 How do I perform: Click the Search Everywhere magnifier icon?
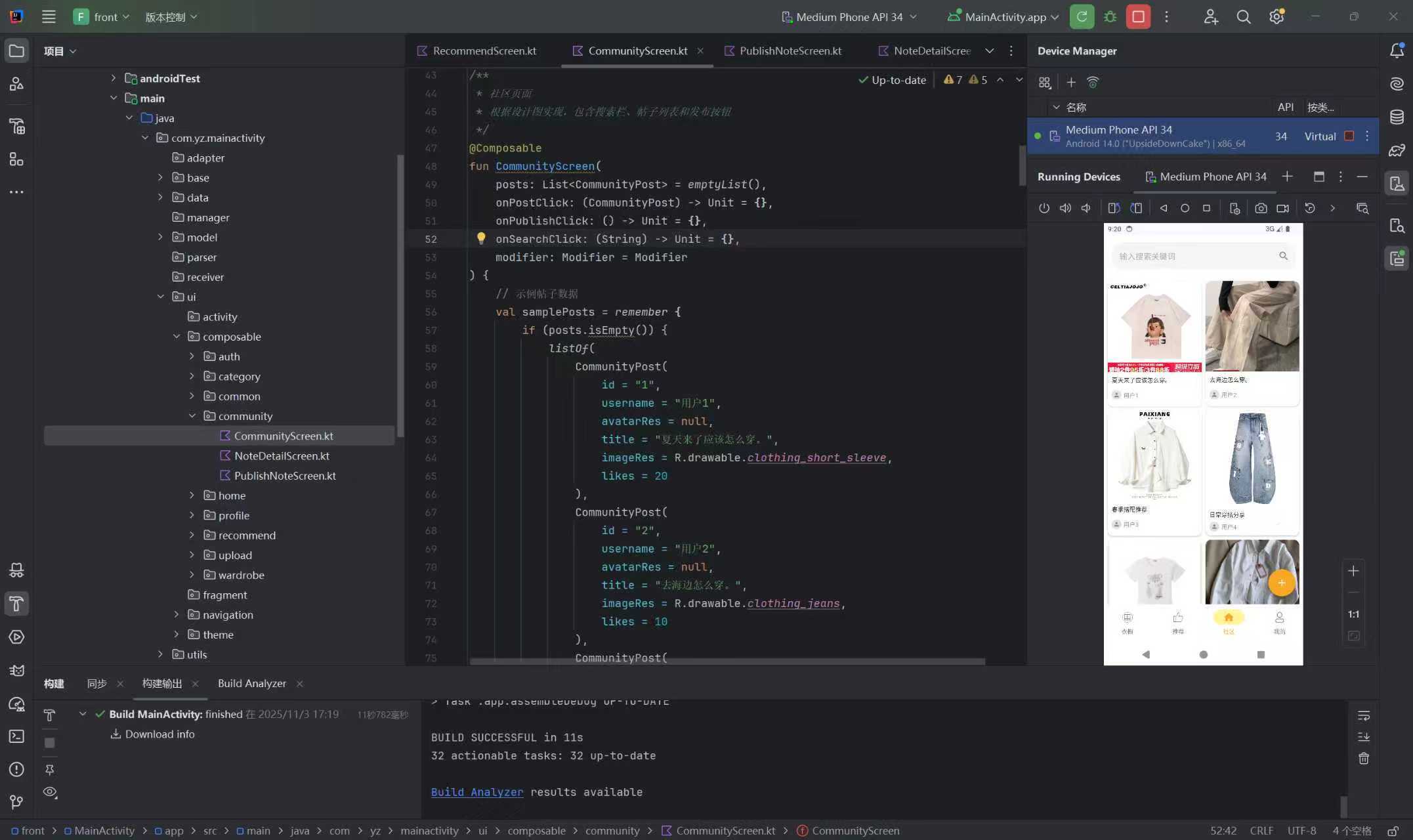[1243, 17]
